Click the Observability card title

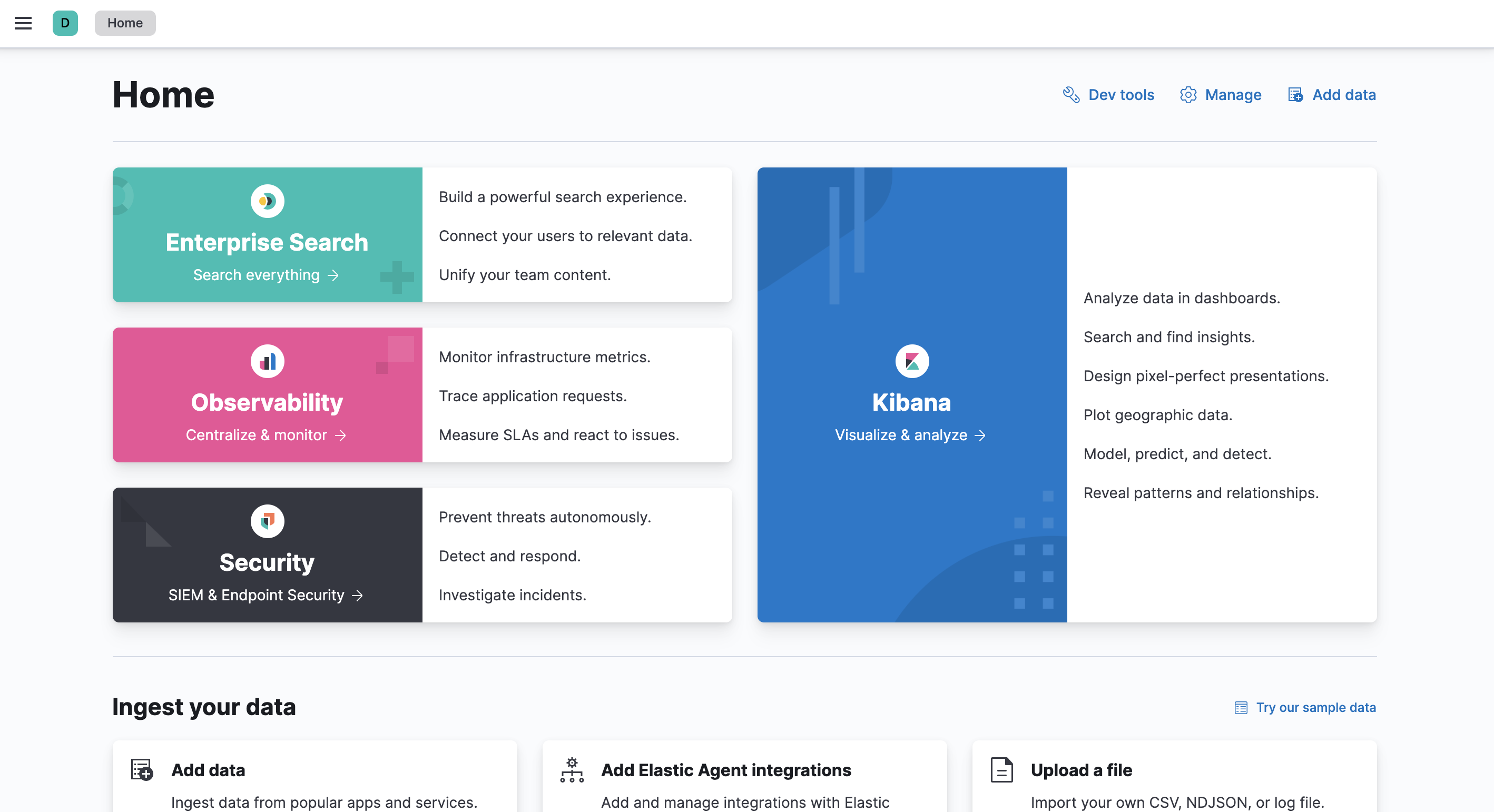[267, 403]
